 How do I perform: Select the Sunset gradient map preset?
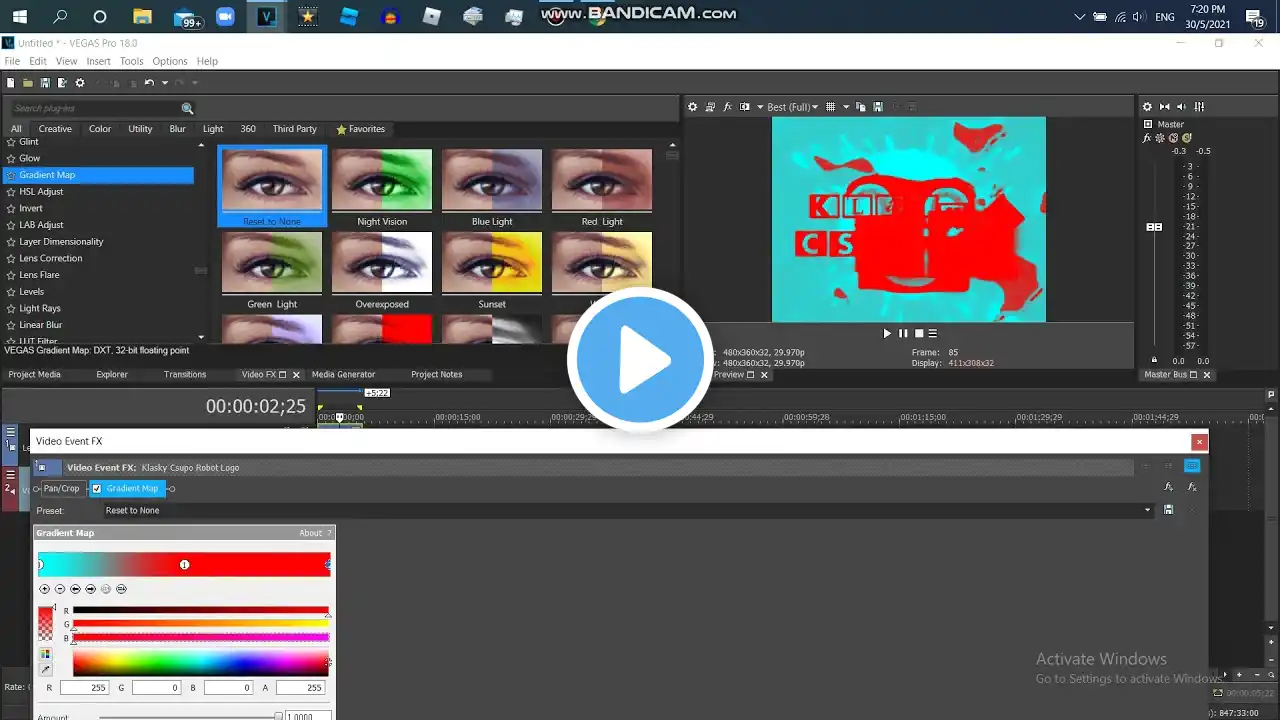point(492,263)
